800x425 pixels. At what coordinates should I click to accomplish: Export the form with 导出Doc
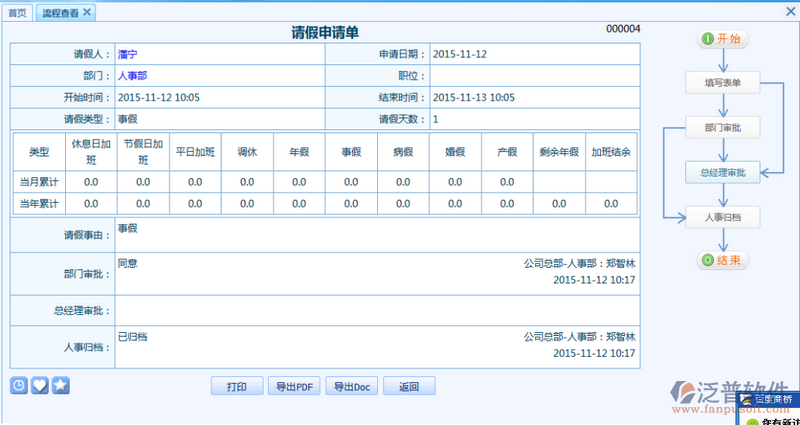[352, 387]
